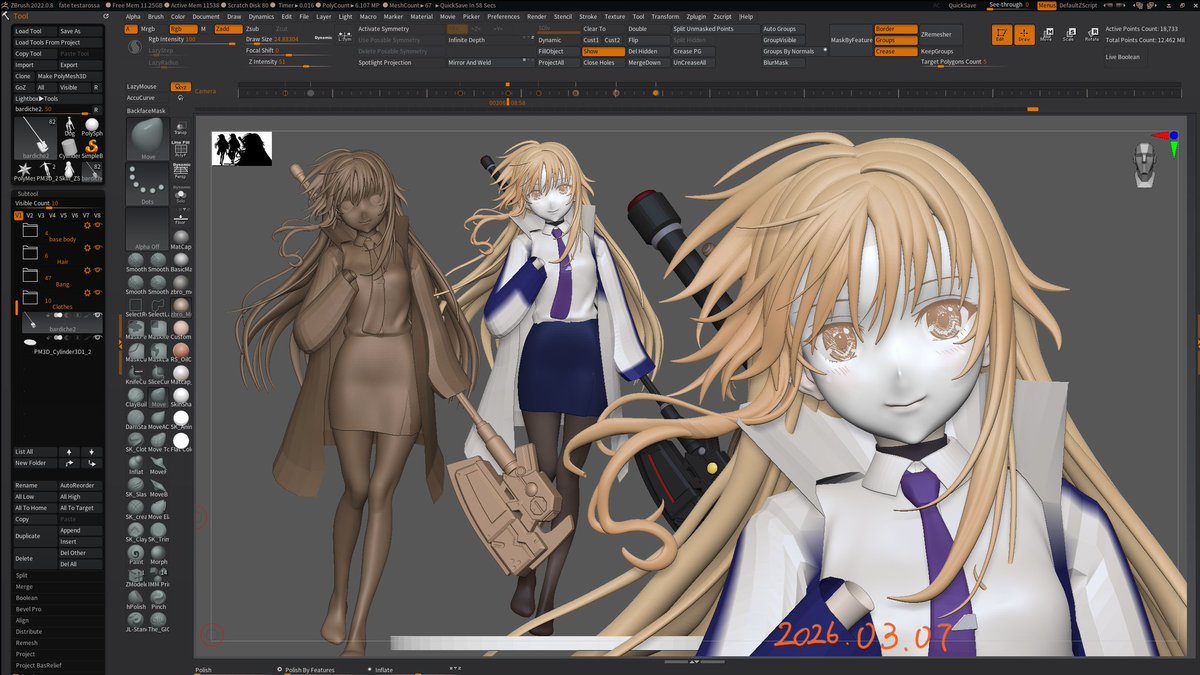Expand the Split section

coord(22,576)
